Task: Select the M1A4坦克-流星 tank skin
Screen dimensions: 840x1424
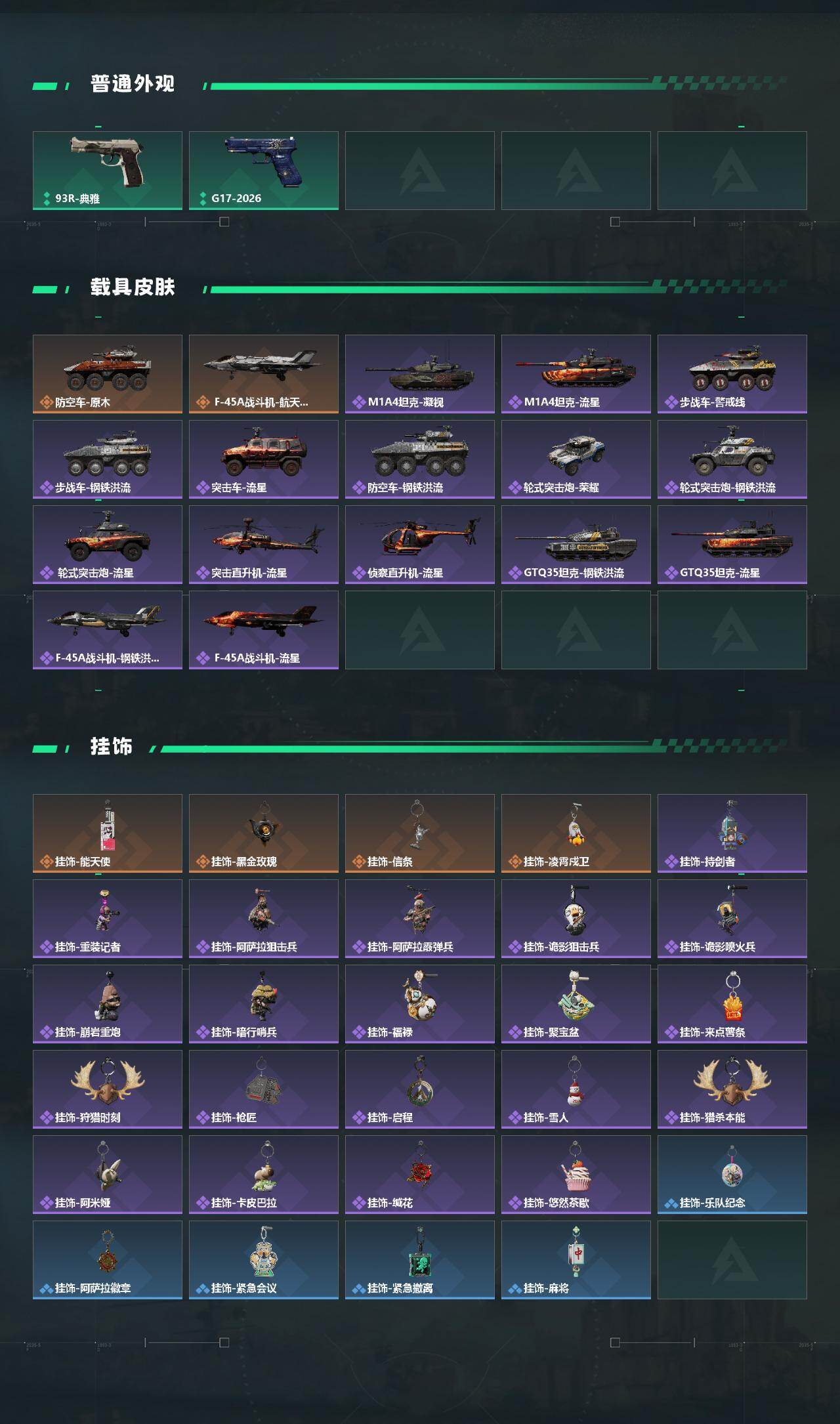Action: click(x=576, y=374)
